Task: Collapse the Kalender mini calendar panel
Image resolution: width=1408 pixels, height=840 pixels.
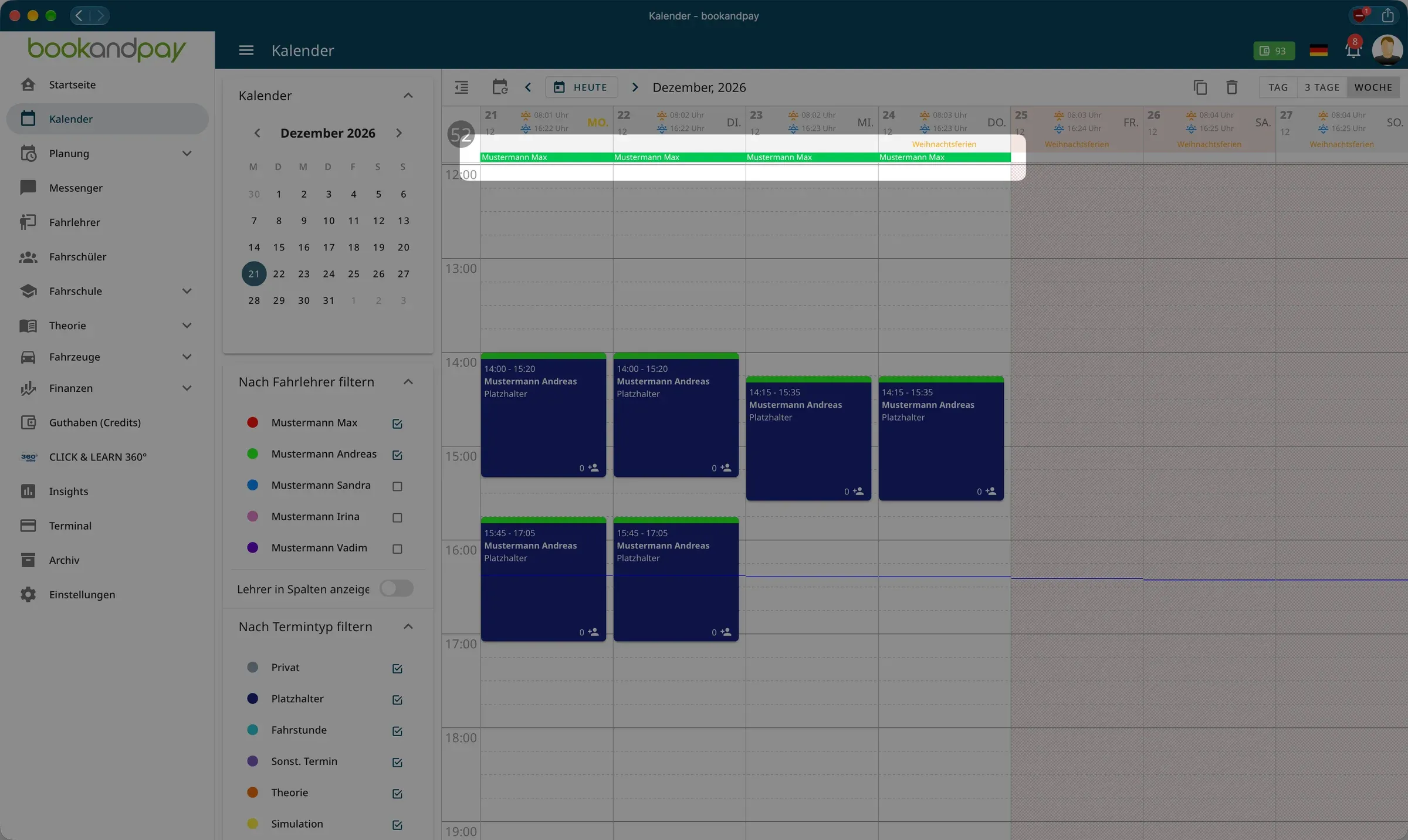Action: [x=408, y=96]
